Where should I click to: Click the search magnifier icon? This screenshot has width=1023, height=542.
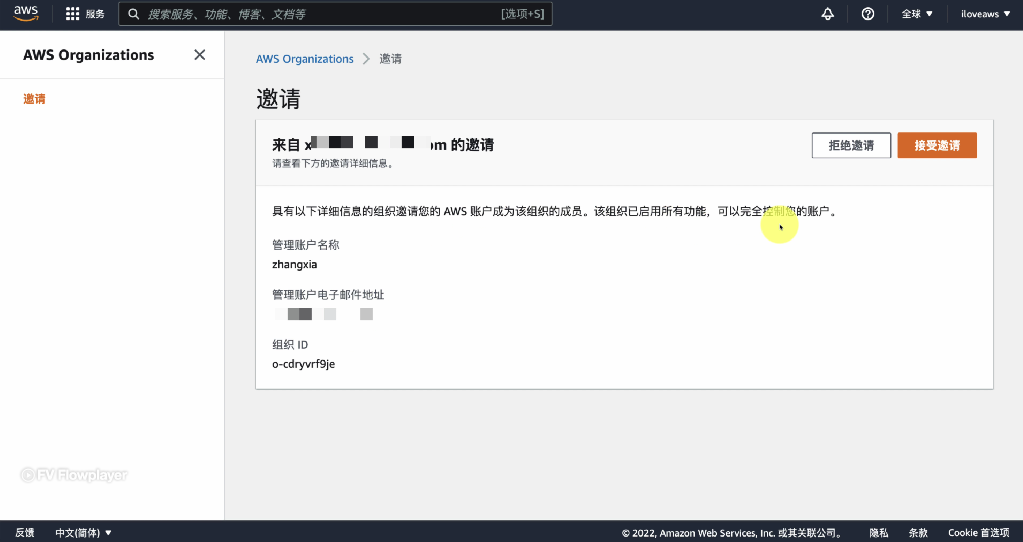click(x=134, y=14)
